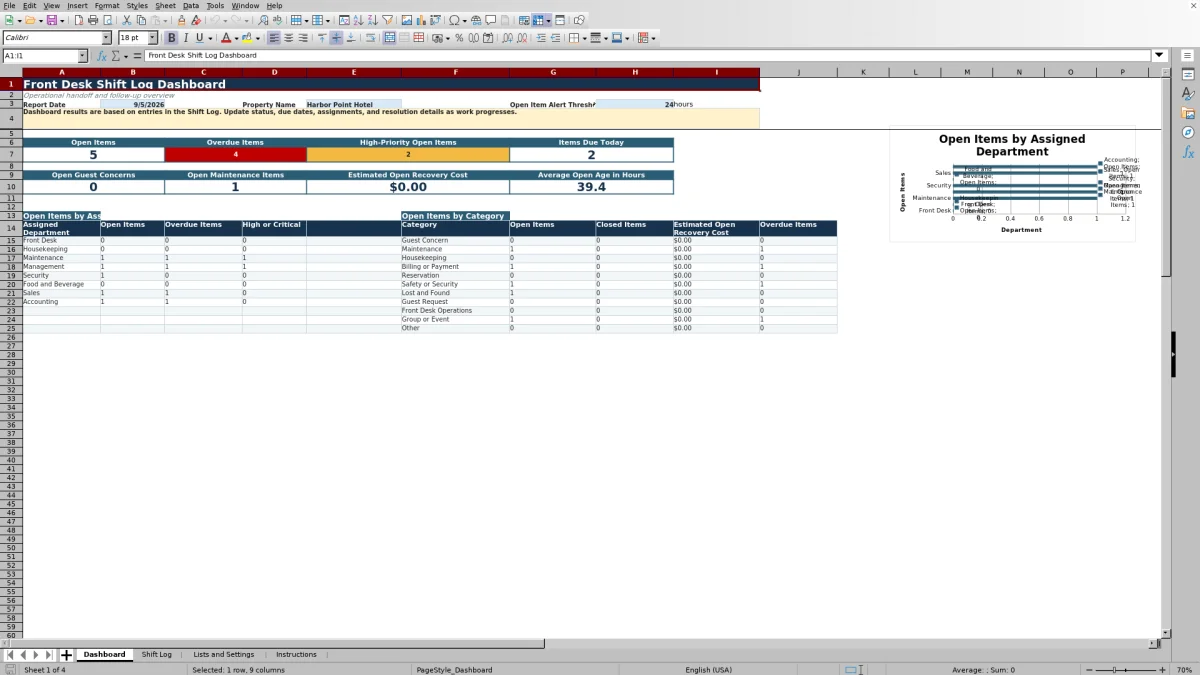This screenshot has width=1200, height=675.
Task: Open the Functions sidebar deck
Action: click(x=1188, y=152)
